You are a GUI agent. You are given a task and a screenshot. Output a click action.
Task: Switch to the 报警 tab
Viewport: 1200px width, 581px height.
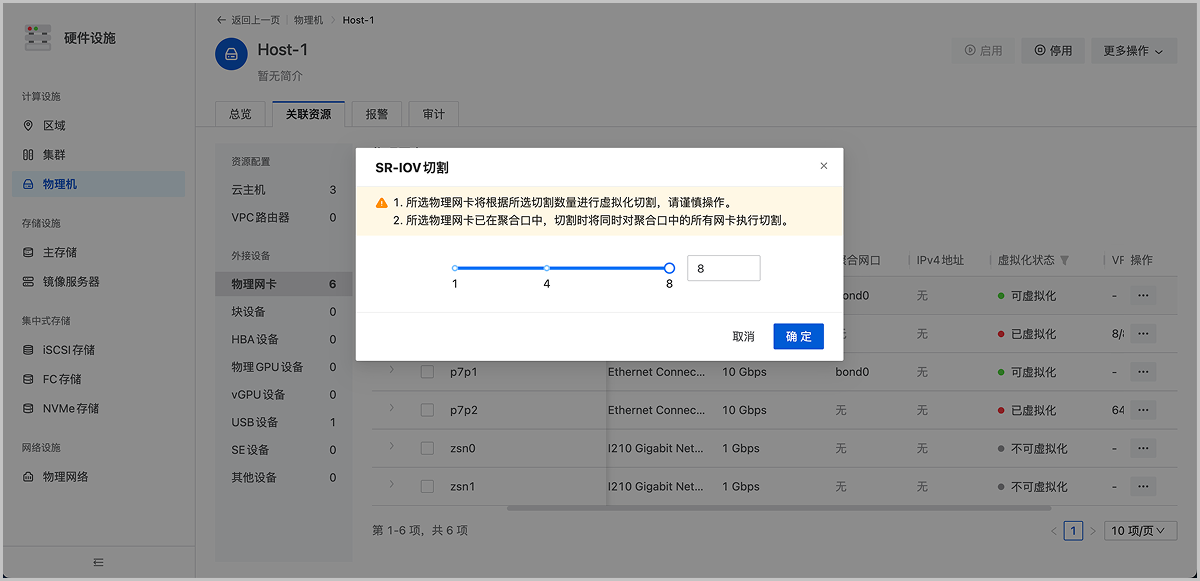[x=376, y=114]
